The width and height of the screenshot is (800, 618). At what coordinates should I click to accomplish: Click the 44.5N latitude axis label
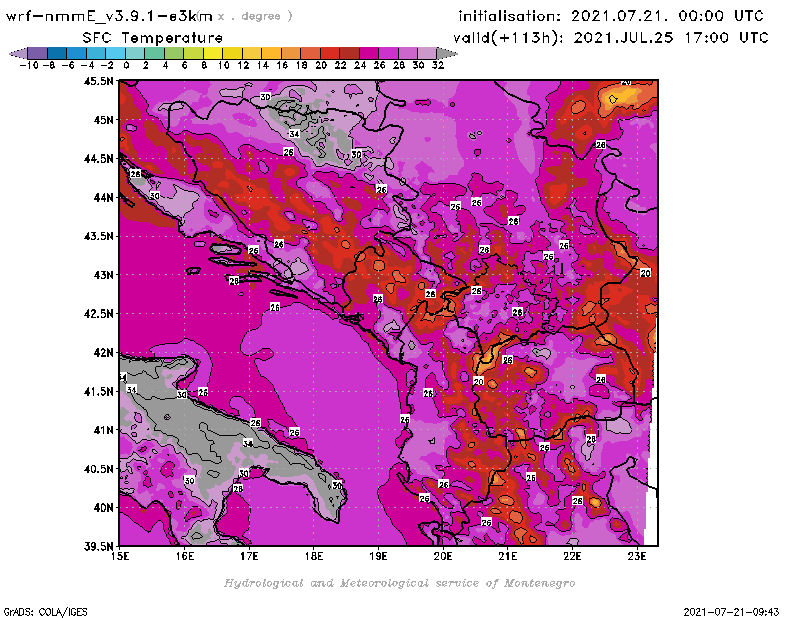[x=98, y=159]
